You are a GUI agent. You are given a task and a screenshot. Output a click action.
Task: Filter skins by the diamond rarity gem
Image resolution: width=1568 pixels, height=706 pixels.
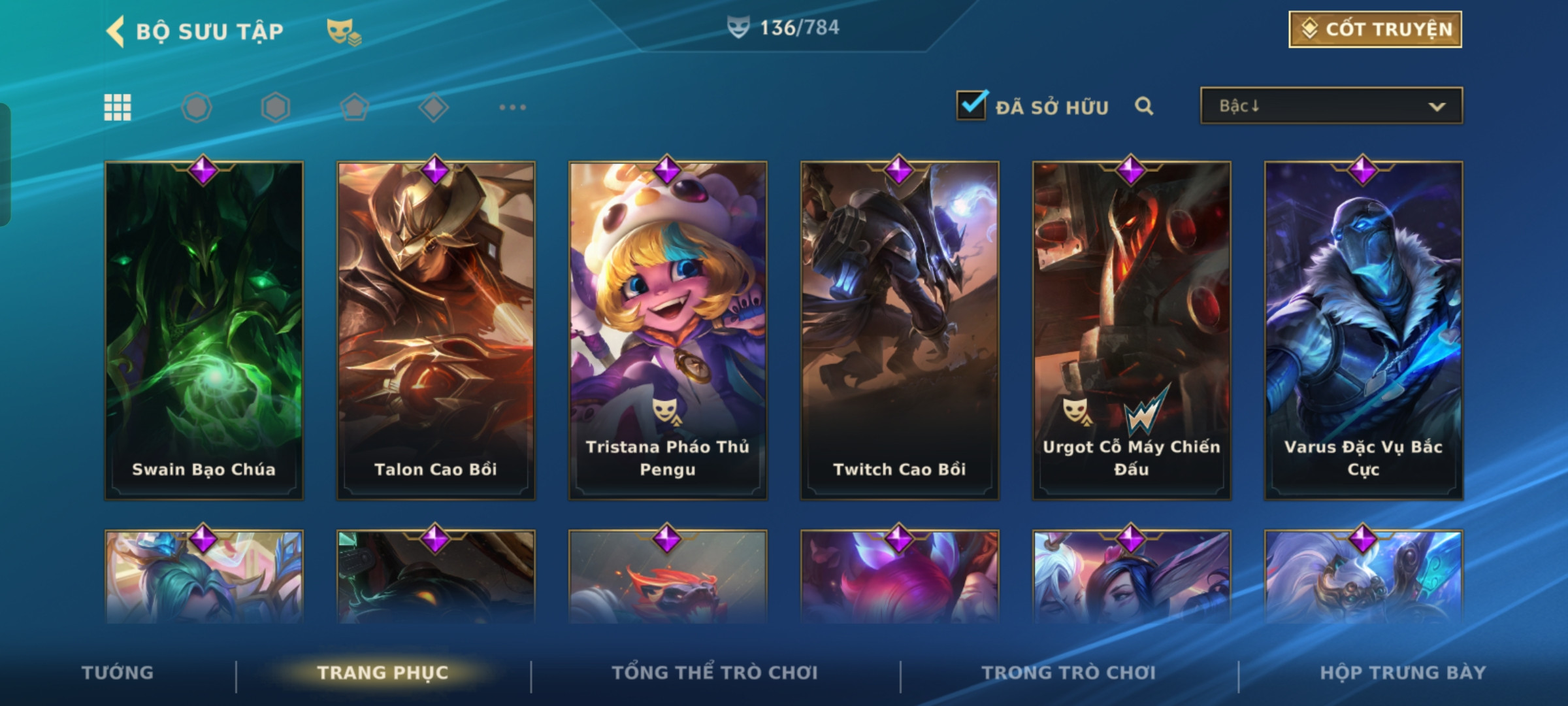433,107
